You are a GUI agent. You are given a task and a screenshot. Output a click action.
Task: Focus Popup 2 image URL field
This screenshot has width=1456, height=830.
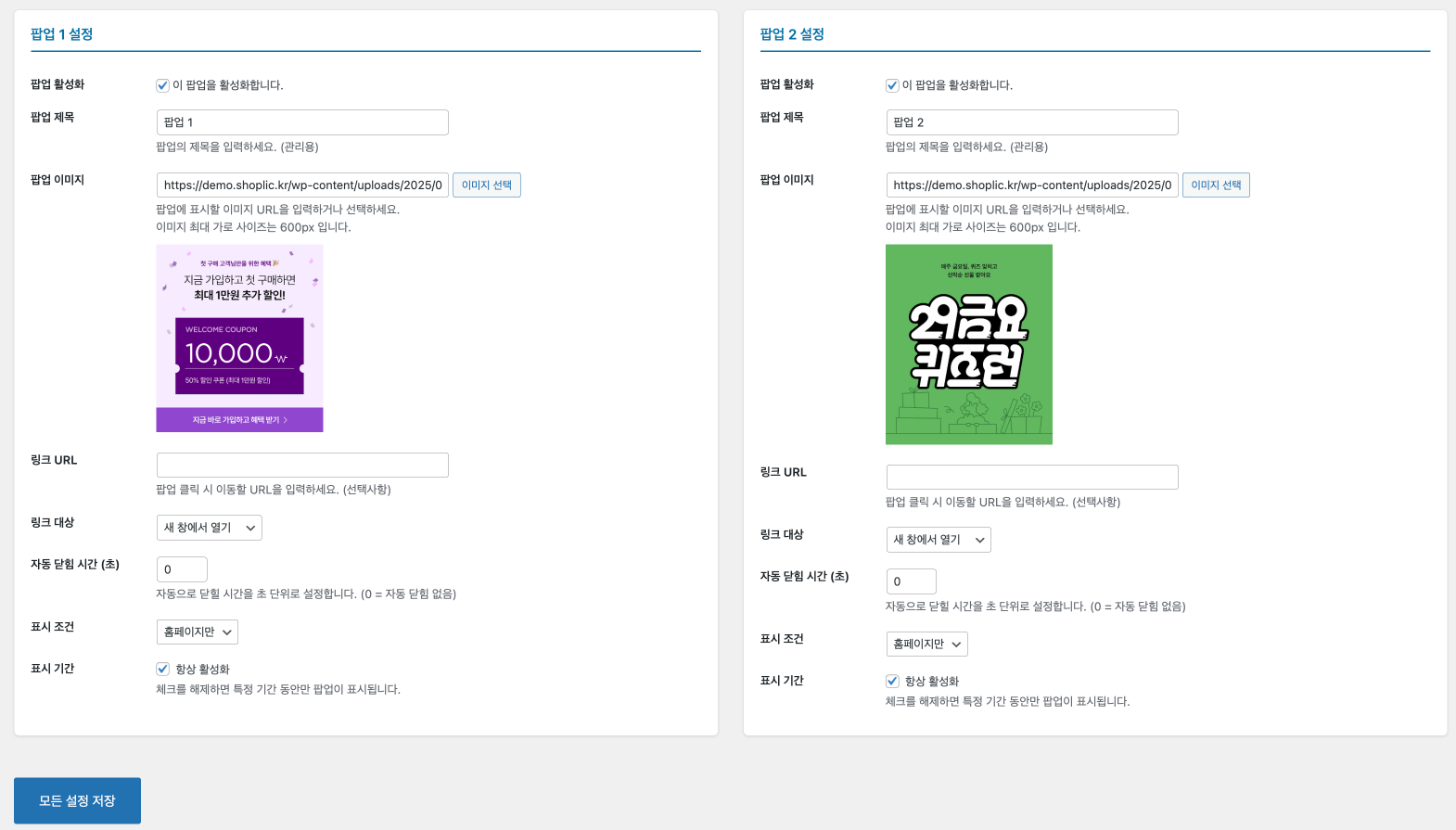tap(1031, 185)
